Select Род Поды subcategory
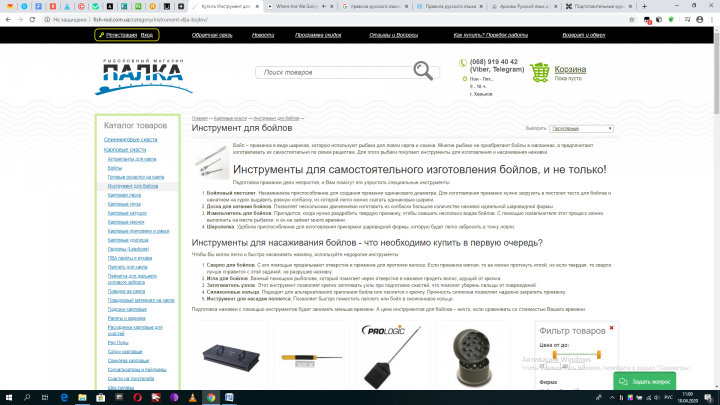Viewport: 720px width, 405px height. coord(118,343)
